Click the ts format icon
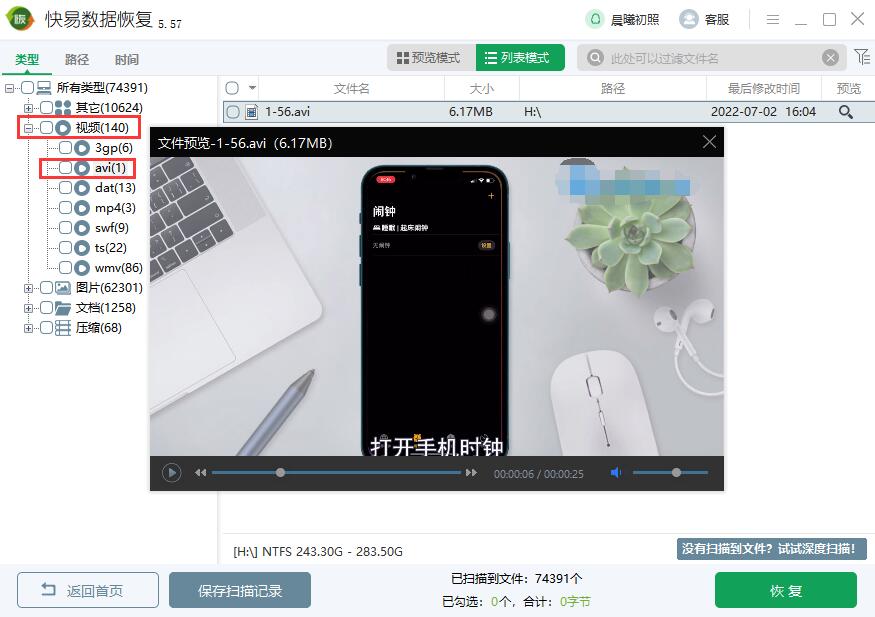Screen dimensions: 875x617 82,248
